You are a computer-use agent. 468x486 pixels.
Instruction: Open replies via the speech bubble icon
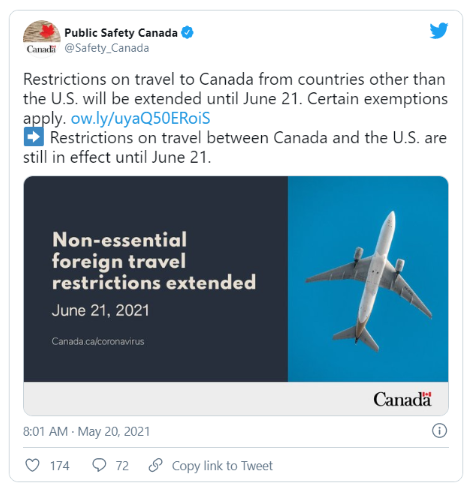click(99, 465)
